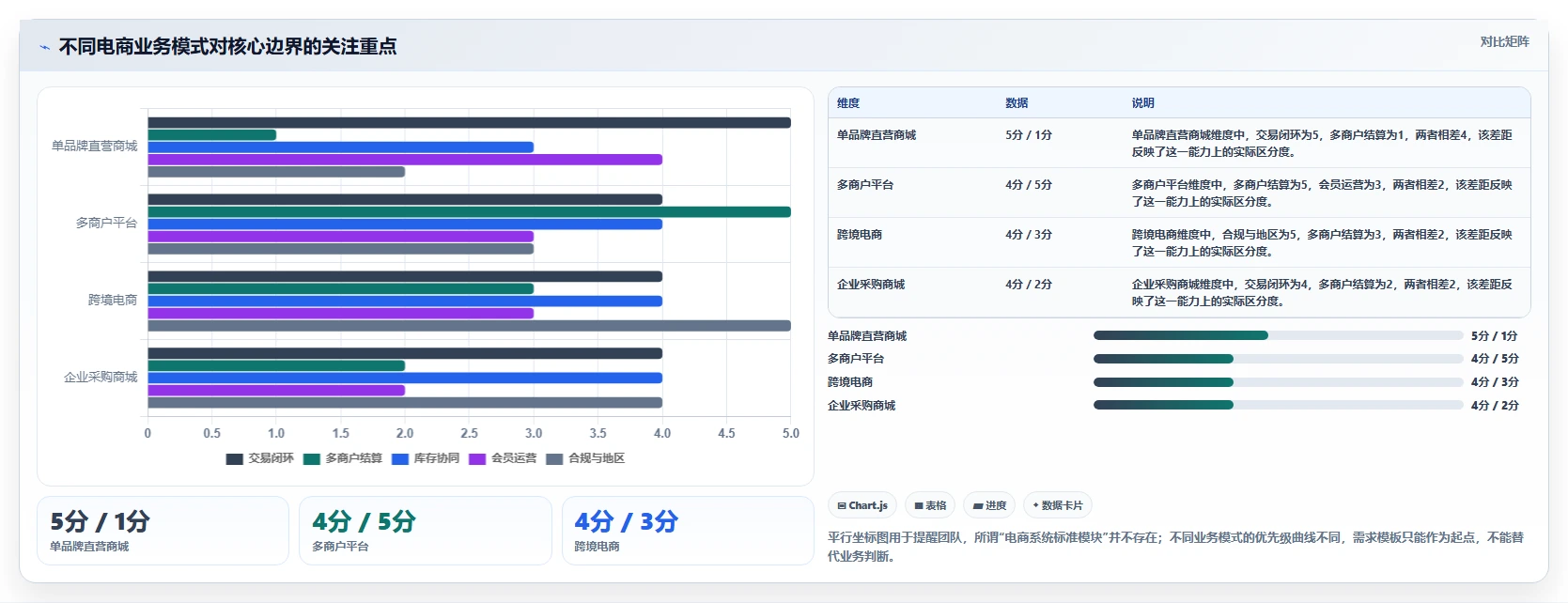Click the 单品牌直营商城 progress bar
Screen dimensions: 1568x603
tap(1279, 335)
